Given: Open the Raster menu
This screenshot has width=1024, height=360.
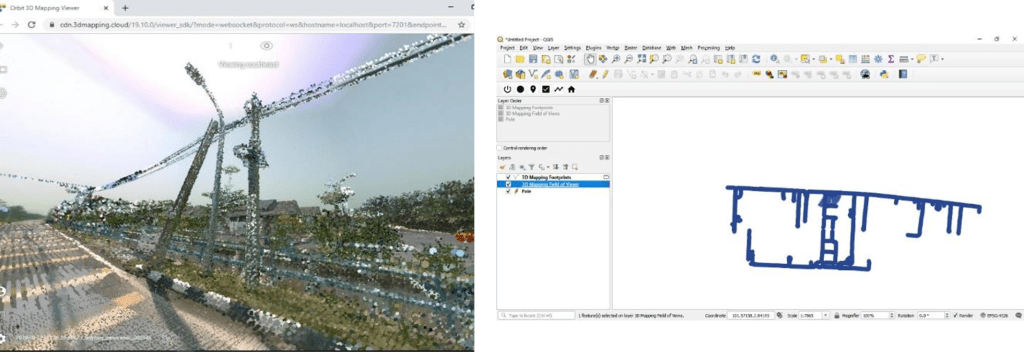Looking at the screenshot, I should [631, 48].
